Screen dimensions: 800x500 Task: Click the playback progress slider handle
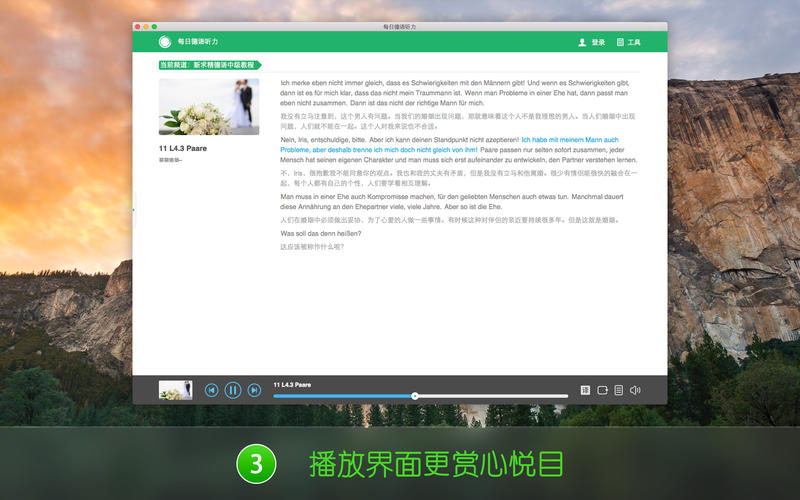[415, 396]
